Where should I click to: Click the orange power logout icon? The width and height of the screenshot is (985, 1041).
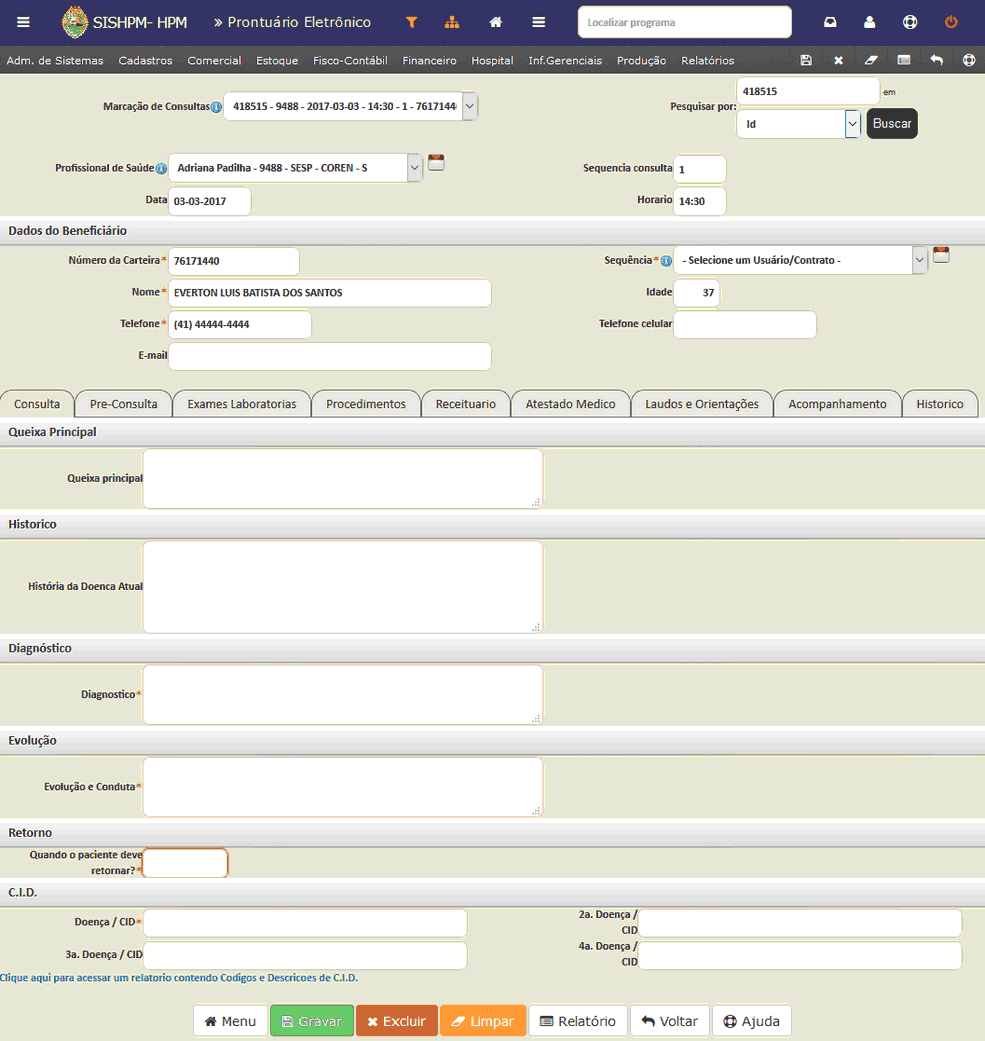951,22
